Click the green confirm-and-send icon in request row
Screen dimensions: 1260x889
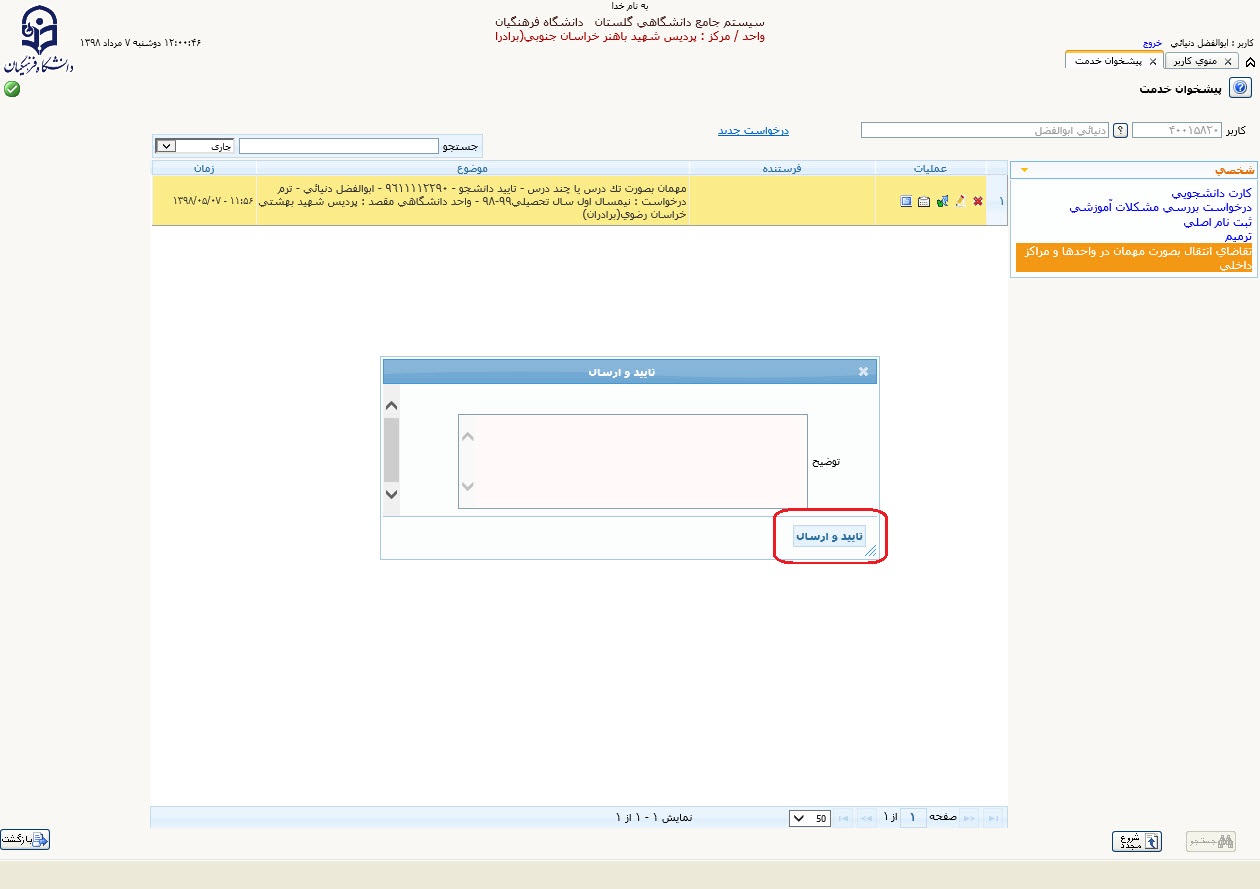(x=942, y=201)
